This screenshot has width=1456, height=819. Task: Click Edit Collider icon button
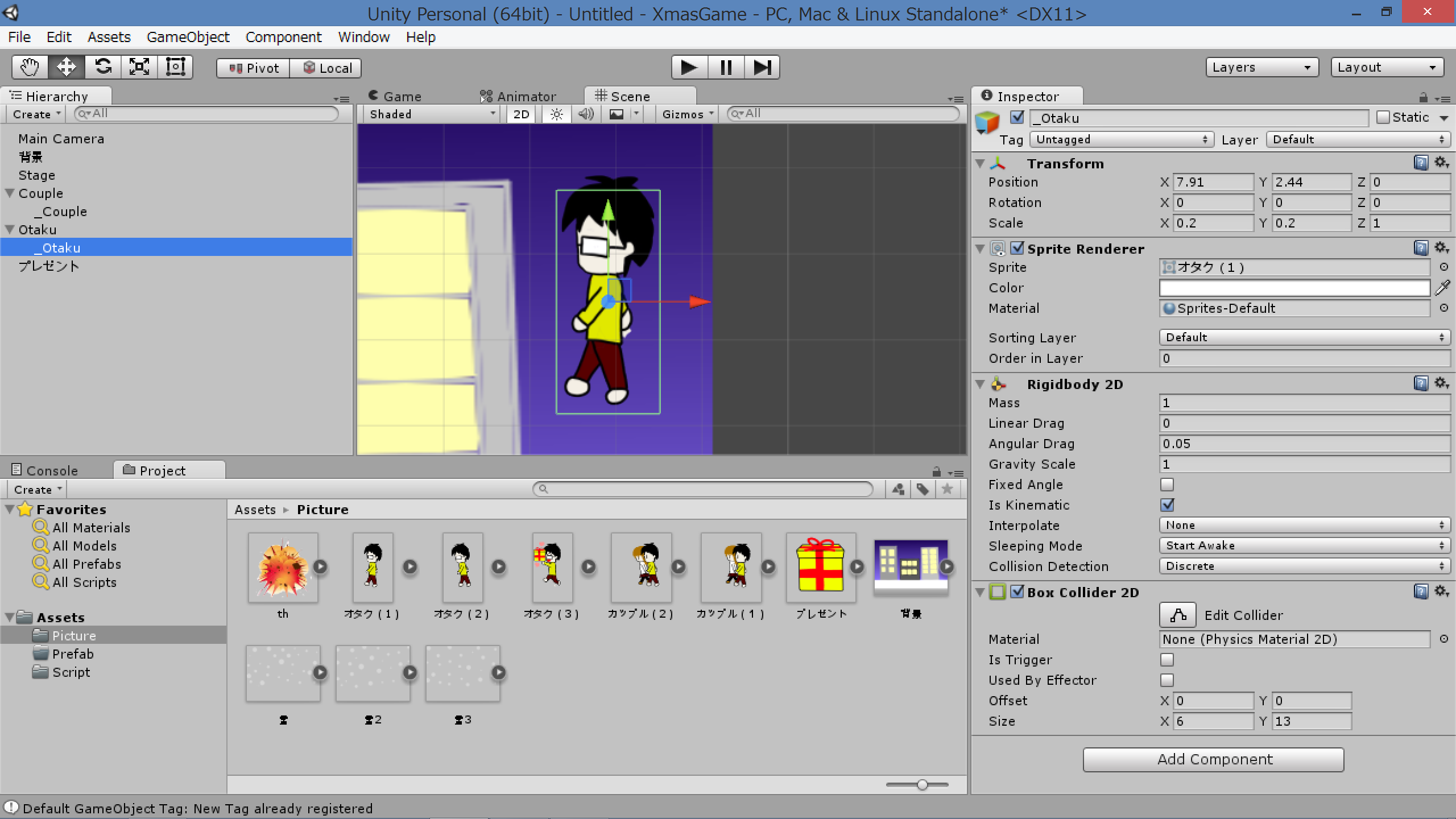point(1177,615)
